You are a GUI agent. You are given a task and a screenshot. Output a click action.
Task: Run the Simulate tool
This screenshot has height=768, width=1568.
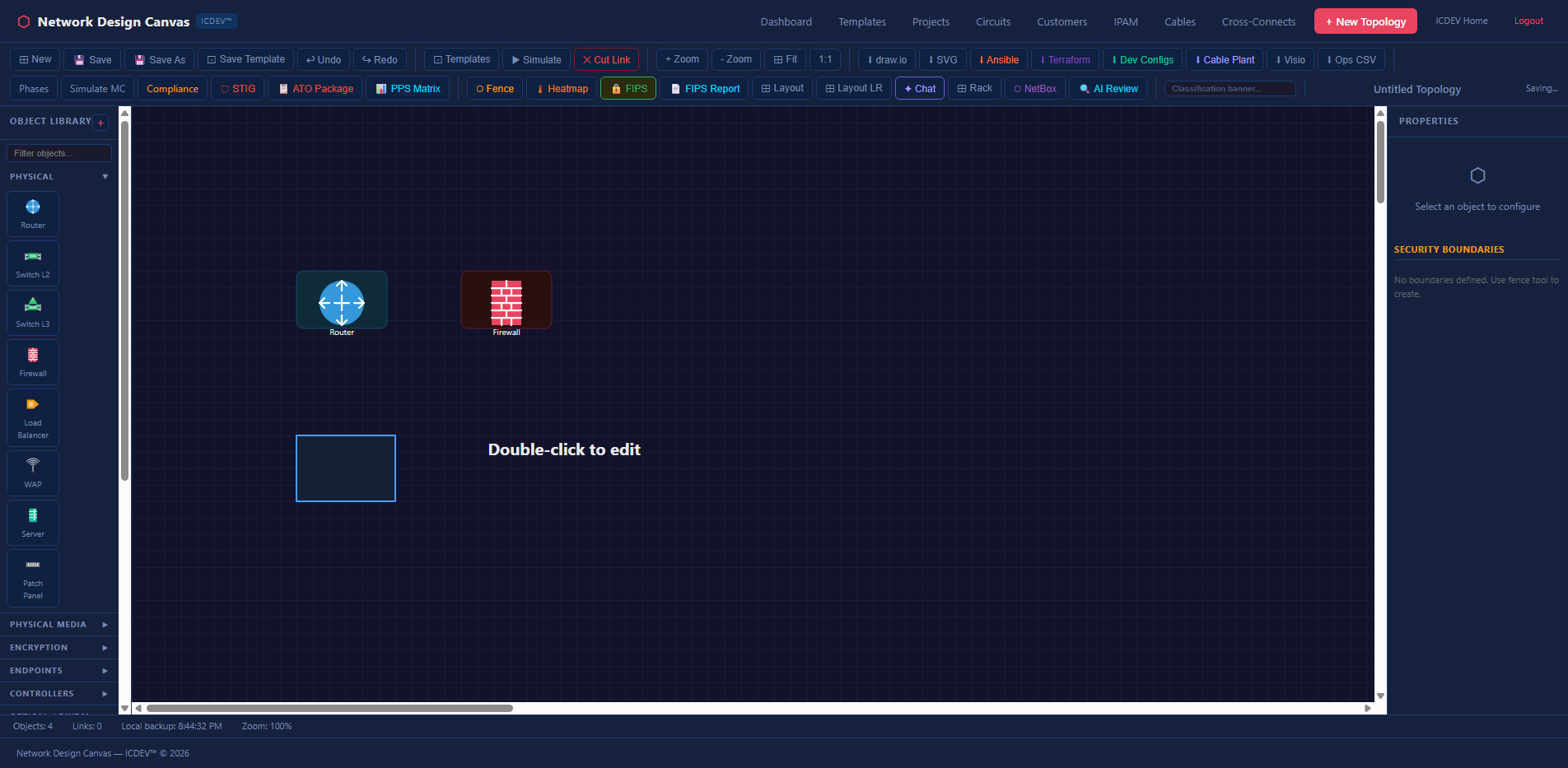tap(536, 60)
